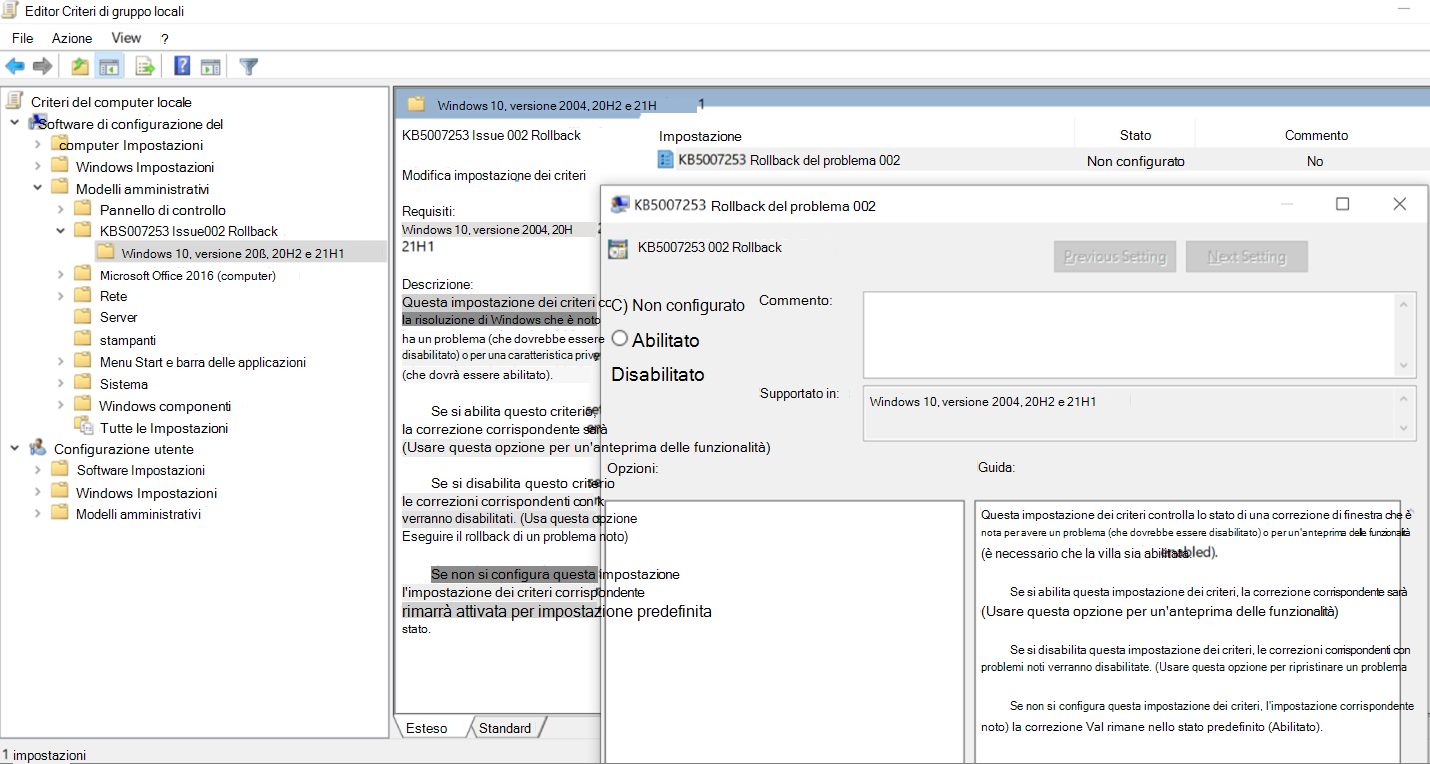Toggle the show/hide console tree icon

click(x=109, y=66)
